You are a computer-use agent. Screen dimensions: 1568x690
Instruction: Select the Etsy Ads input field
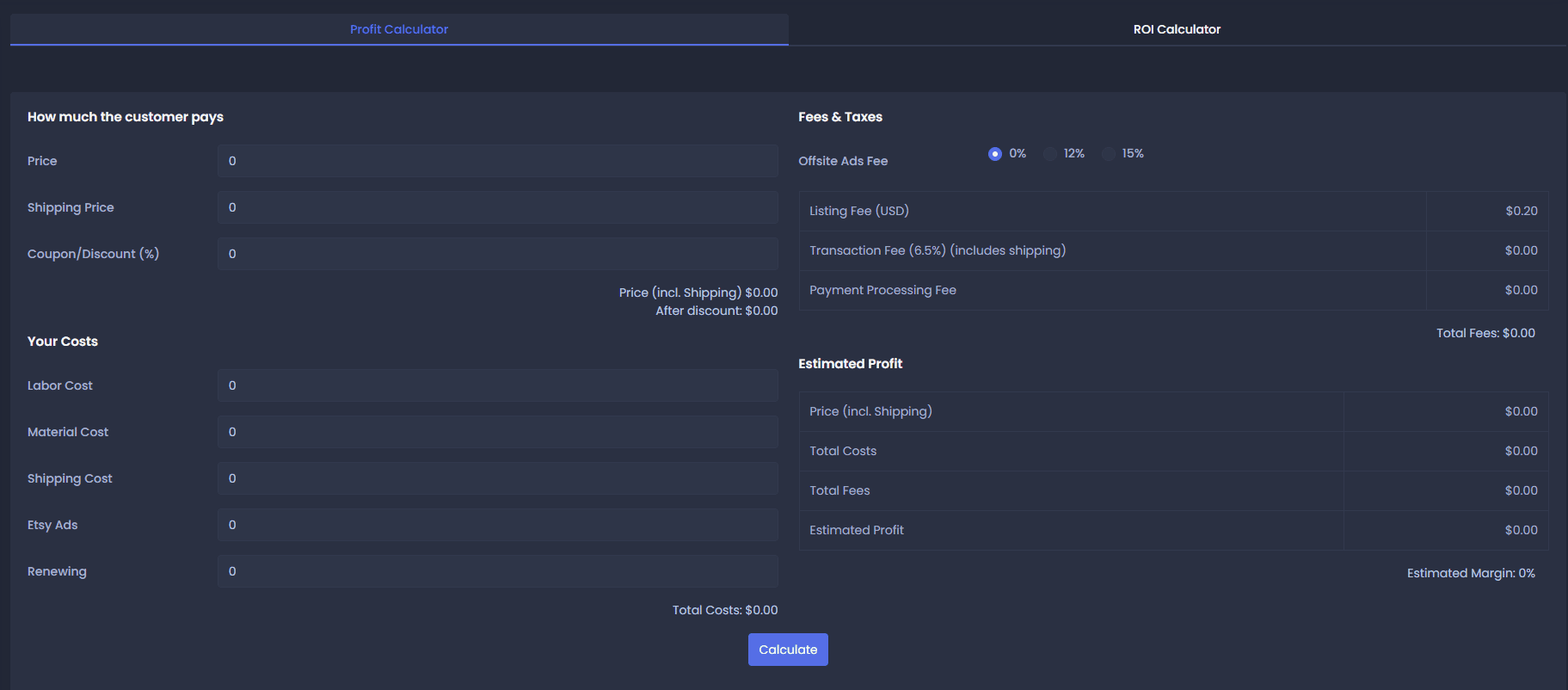tap(498, 525)
